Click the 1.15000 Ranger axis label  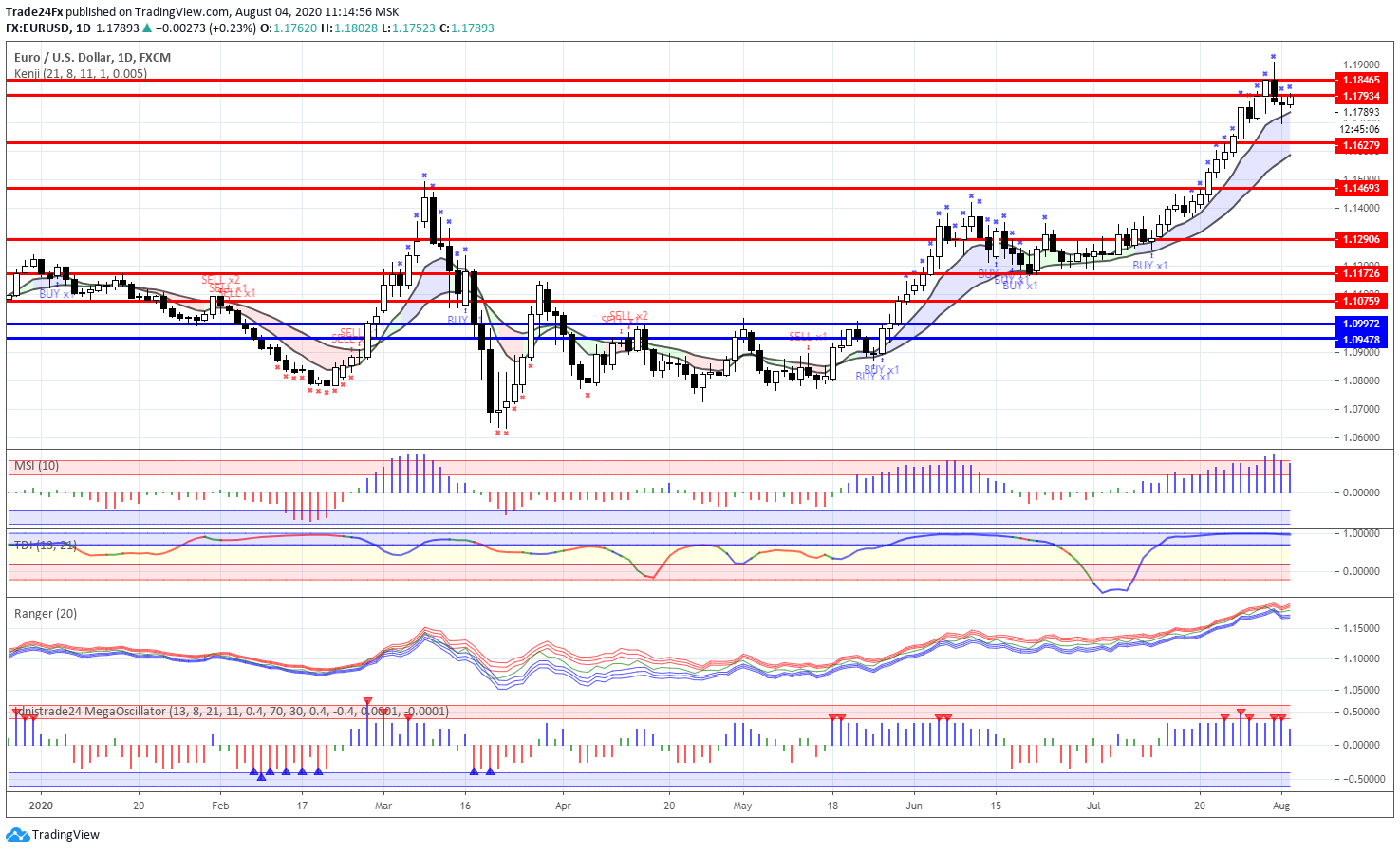[1361, 628]
